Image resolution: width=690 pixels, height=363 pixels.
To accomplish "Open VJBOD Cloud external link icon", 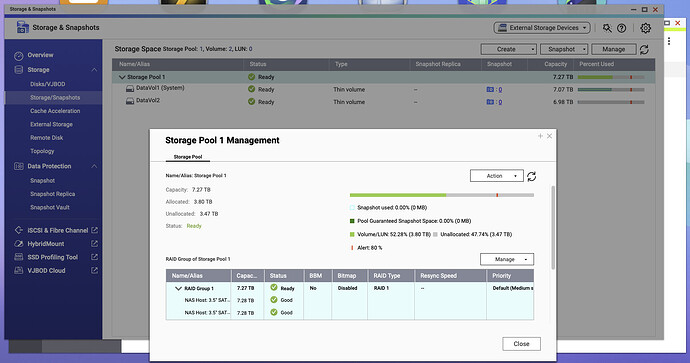I will point(94,270).
